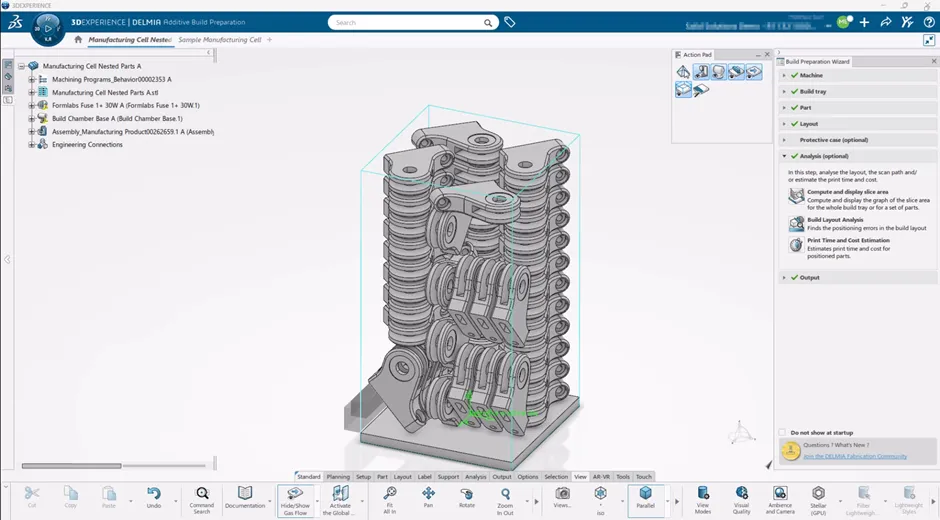Screen dimensions: 940x520
Task: Switch to Support toolbar tab
Action: [x=448, y=477]
